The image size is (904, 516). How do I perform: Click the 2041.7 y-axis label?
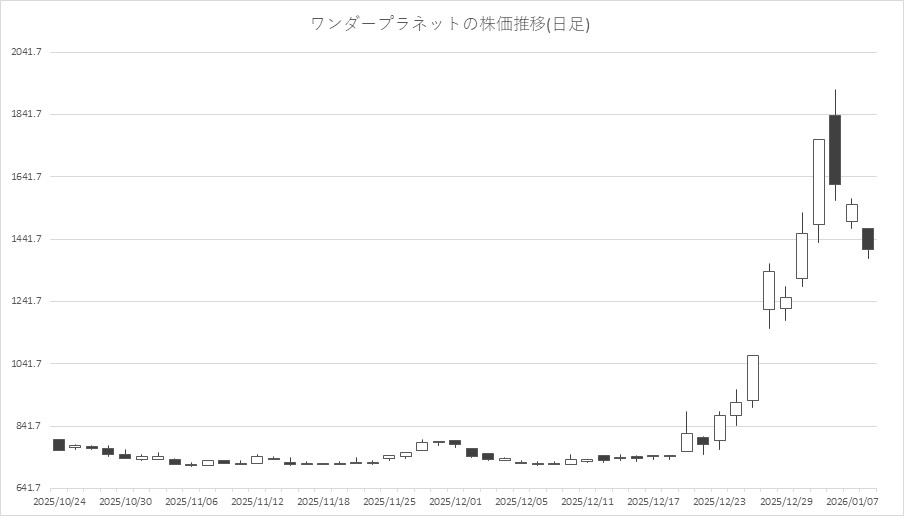26,52
